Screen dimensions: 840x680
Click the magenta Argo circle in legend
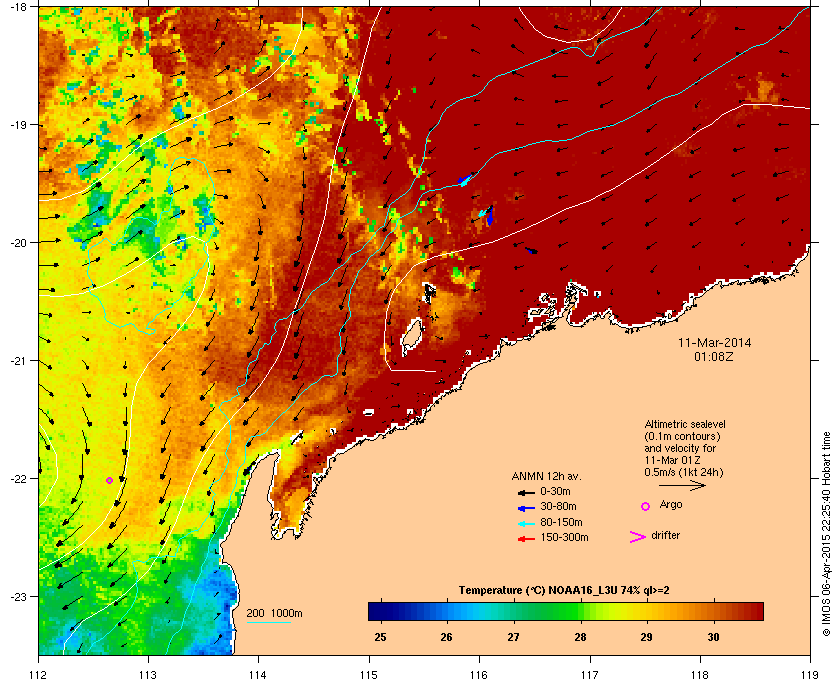[x=646, y=506]
